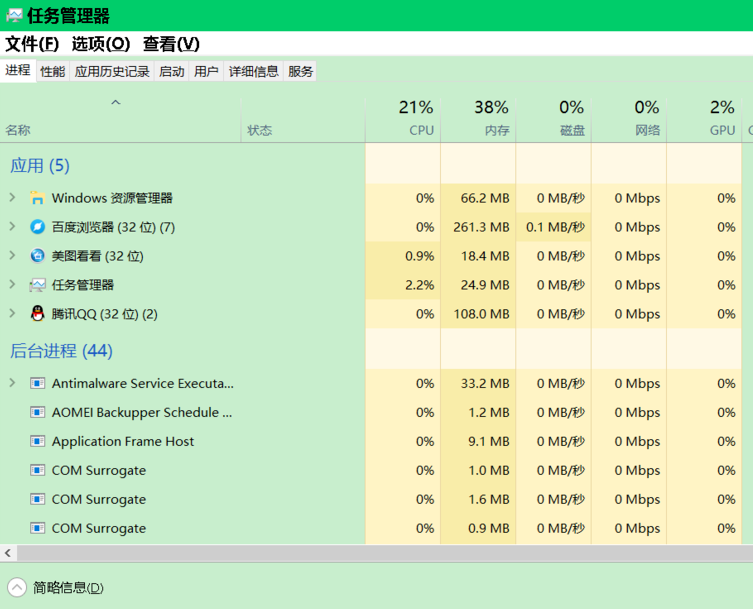Collapse to 简略信息 view

(x=56, y=588)
